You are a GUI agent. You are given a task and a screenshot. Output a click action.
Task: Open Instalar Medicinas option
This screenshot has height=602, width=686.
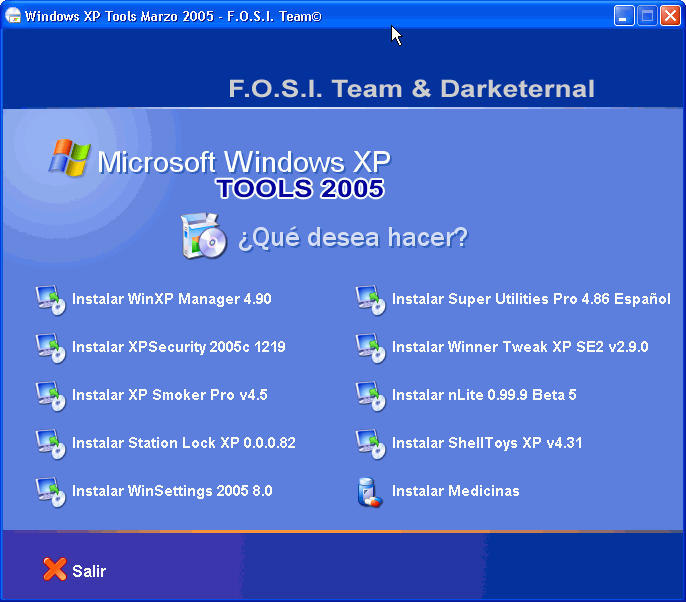click(455, 491)
